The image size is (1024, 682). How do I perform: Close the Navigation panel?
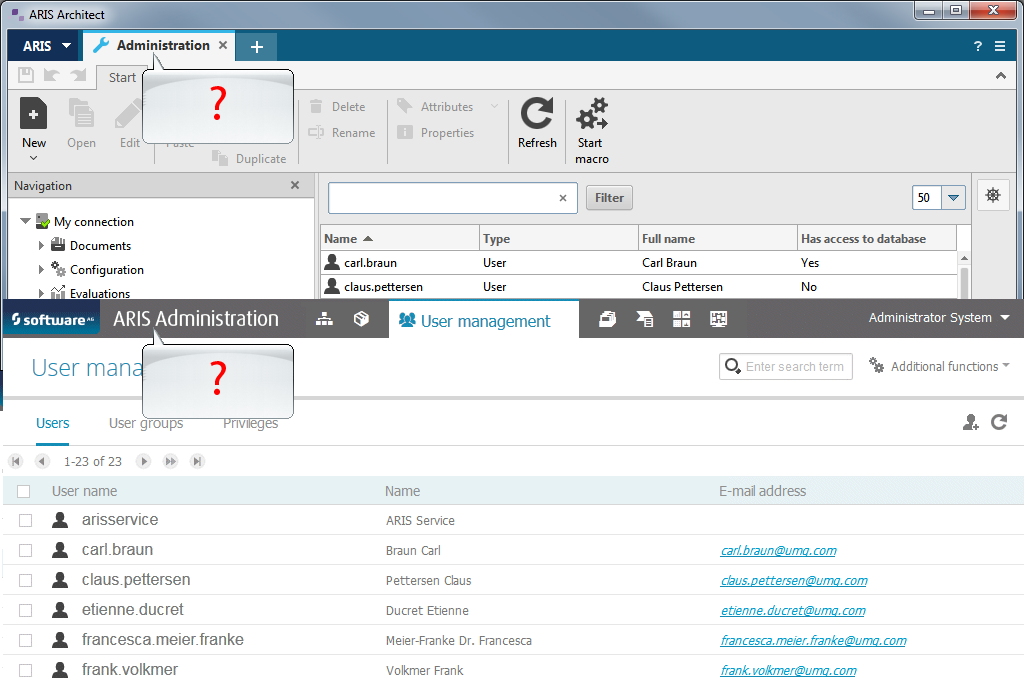[x=295, y=186]
